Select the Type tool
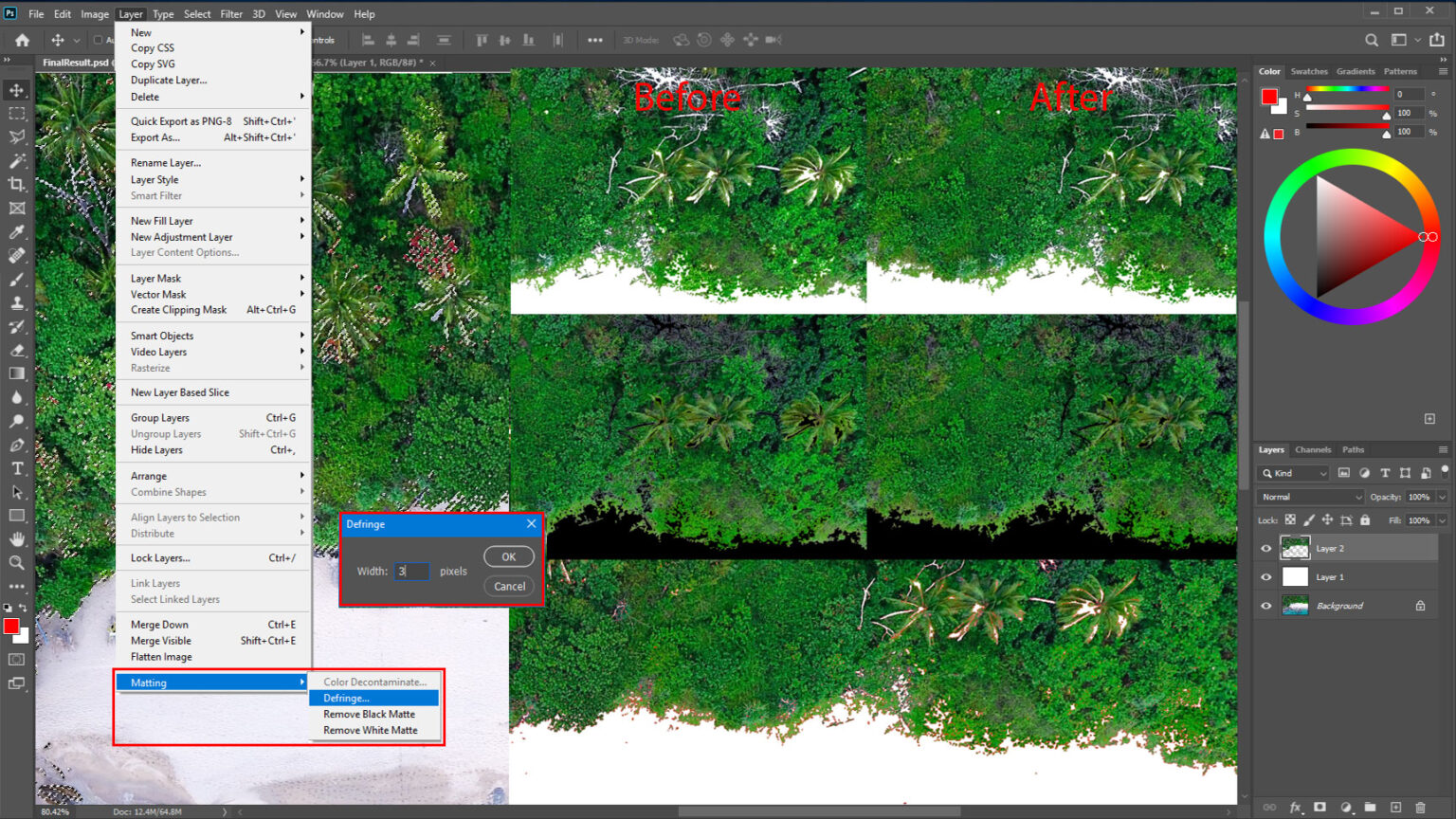The image size is (1456, 819). coord(15,468)
